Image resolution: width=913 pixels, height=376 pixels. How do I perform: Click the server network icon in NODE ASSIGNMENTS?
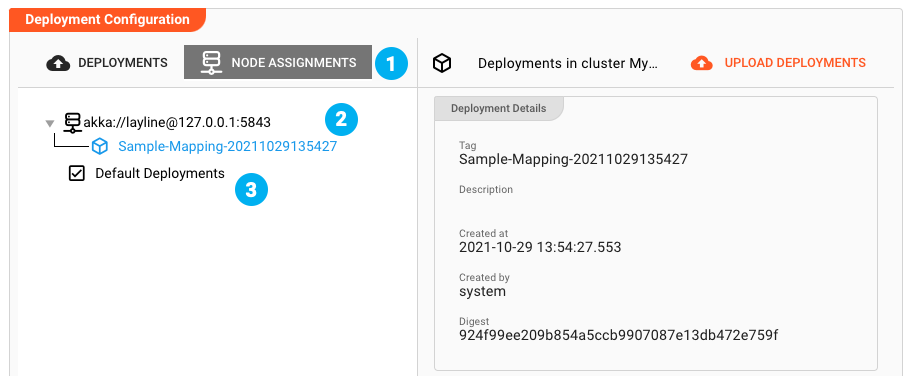211,63
